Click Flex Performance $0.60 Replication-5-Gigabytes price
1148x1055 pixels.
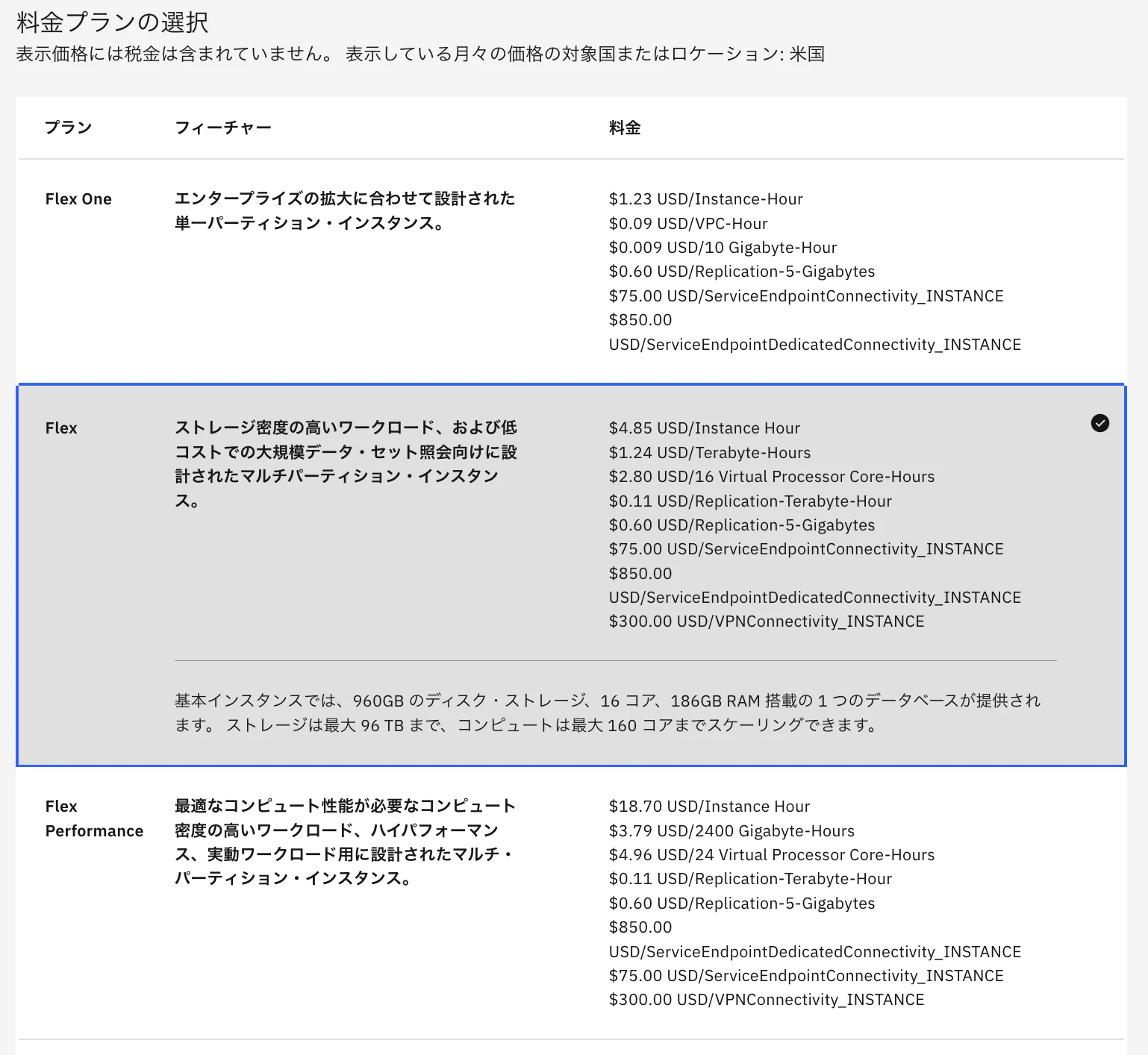pos(742,904)
